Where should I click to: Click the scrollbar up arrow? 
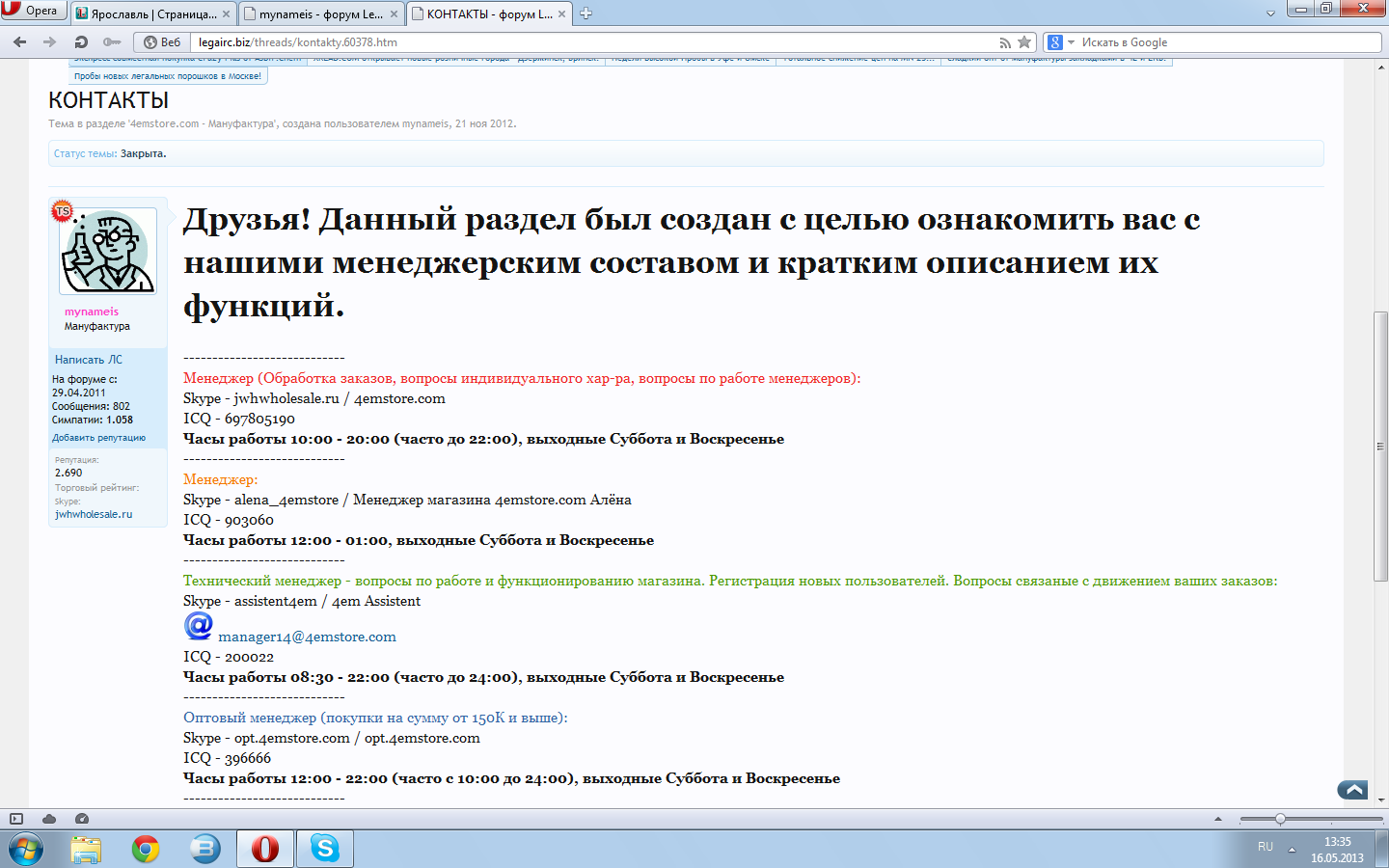[x=1381, y=66]
